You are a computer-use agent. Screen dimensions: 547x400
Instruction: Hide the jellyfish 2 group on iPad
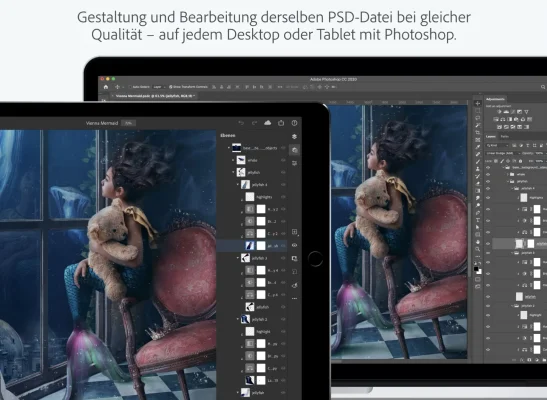click(283, 319)
